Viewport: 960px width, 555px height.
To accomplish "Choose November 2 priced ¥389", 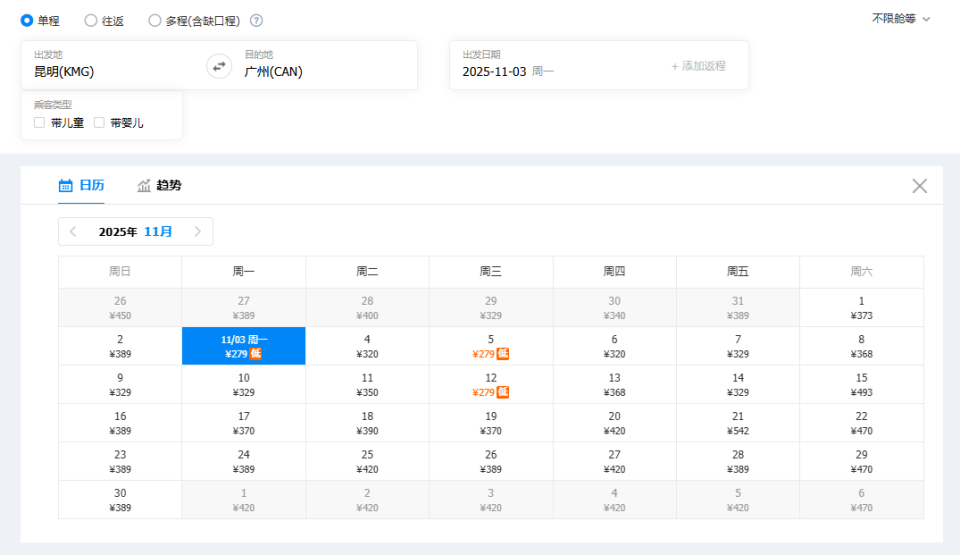I will tap(120, 346).
